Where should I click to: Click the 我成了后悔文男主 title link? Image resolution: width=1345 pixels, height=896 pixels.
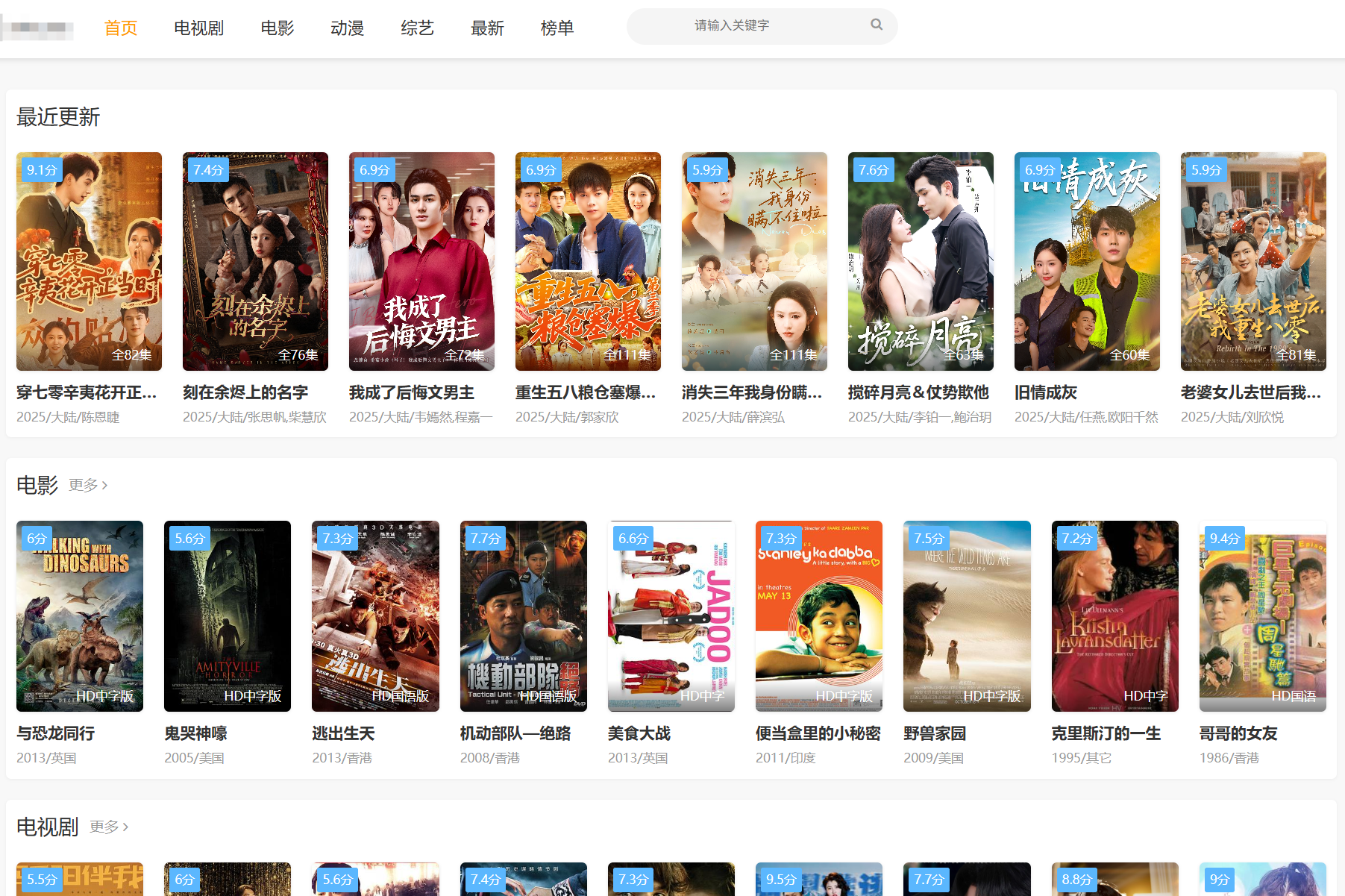[x=412, y=392]
